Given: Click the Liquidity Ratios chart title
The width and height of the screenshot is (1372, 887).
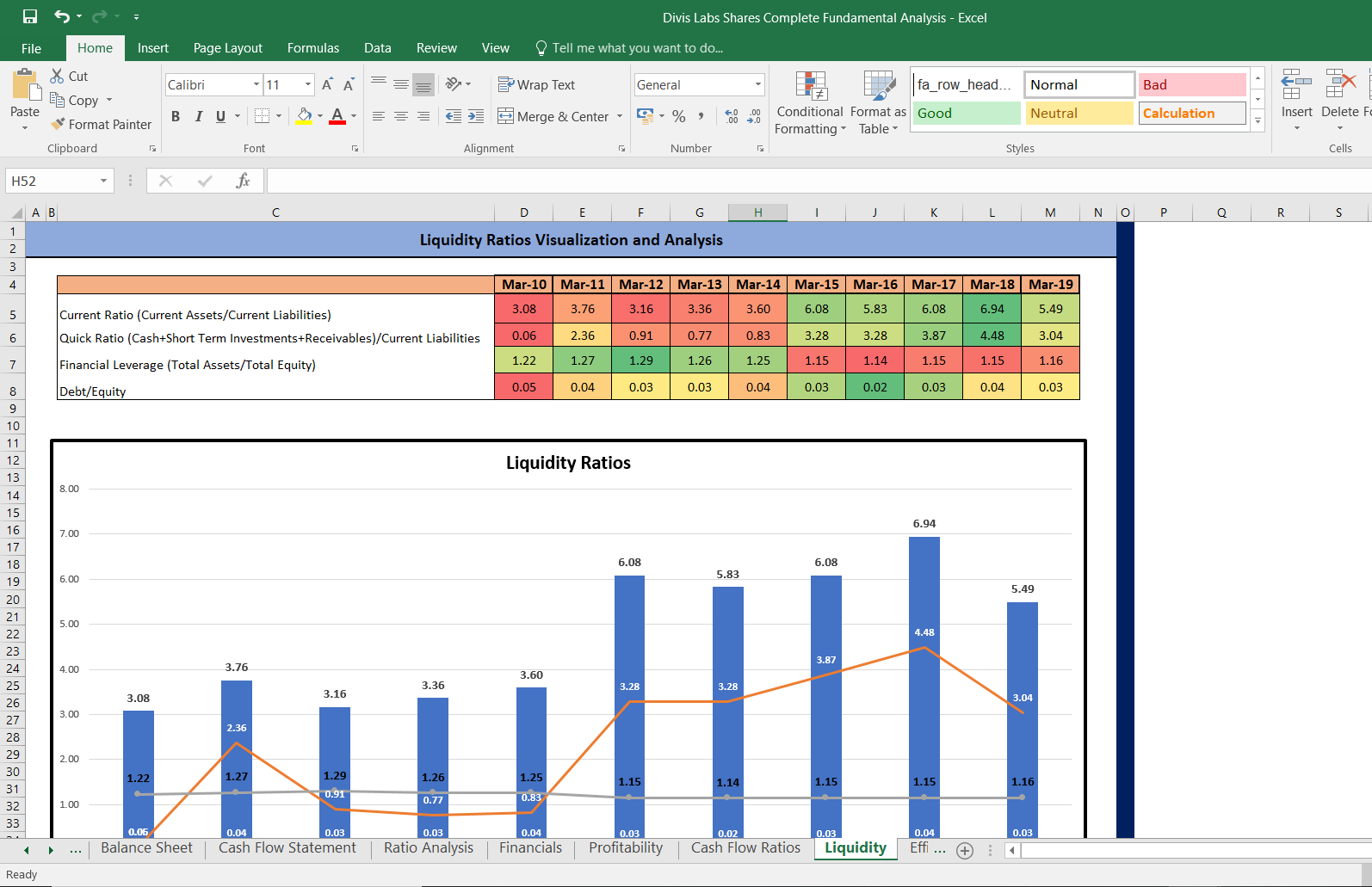Looking at the screenshot, I should pos(568,463).
